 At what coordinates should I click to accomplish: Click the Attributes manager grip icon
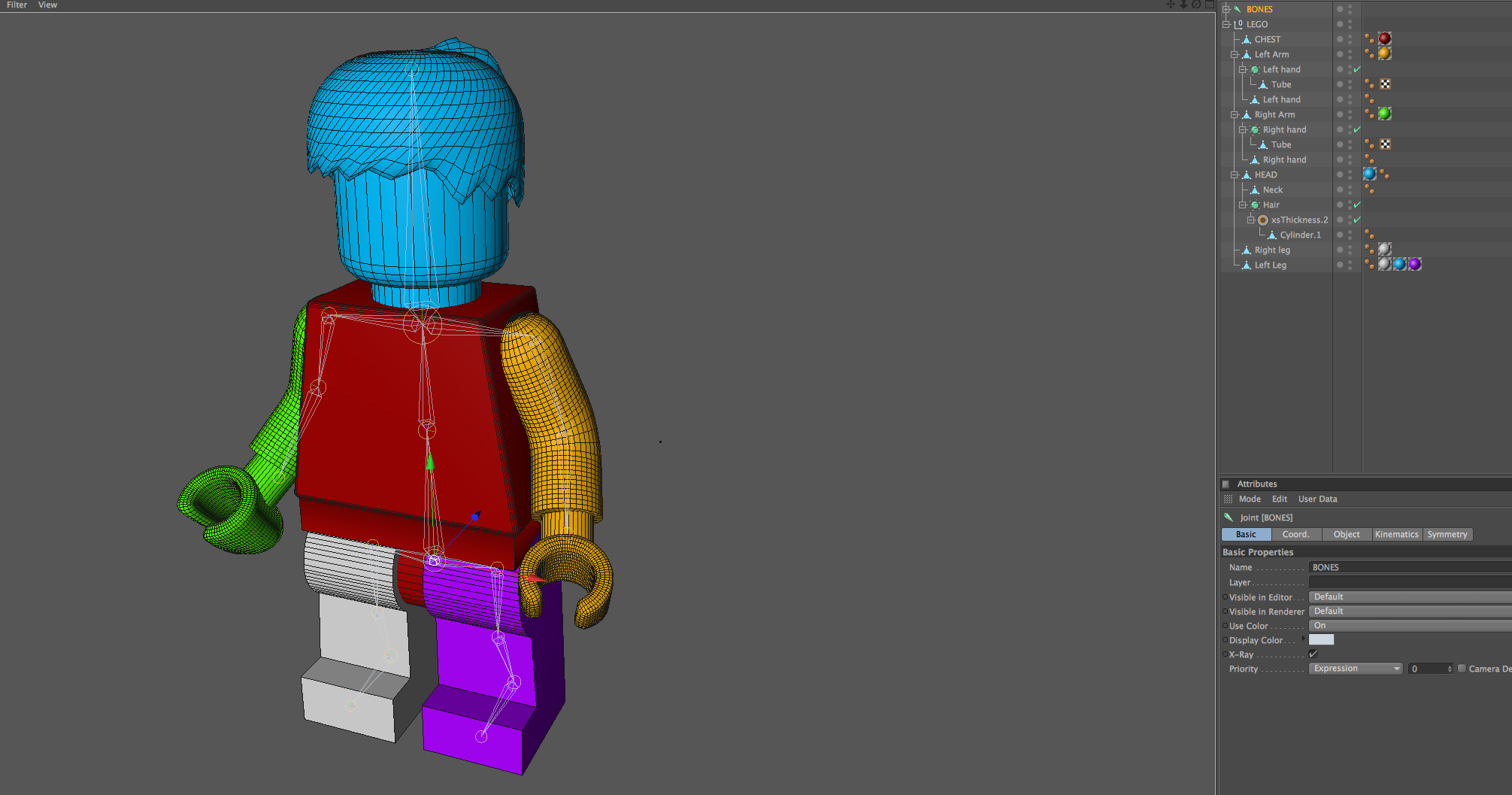pyautogui.click(x=1228, y=499)
